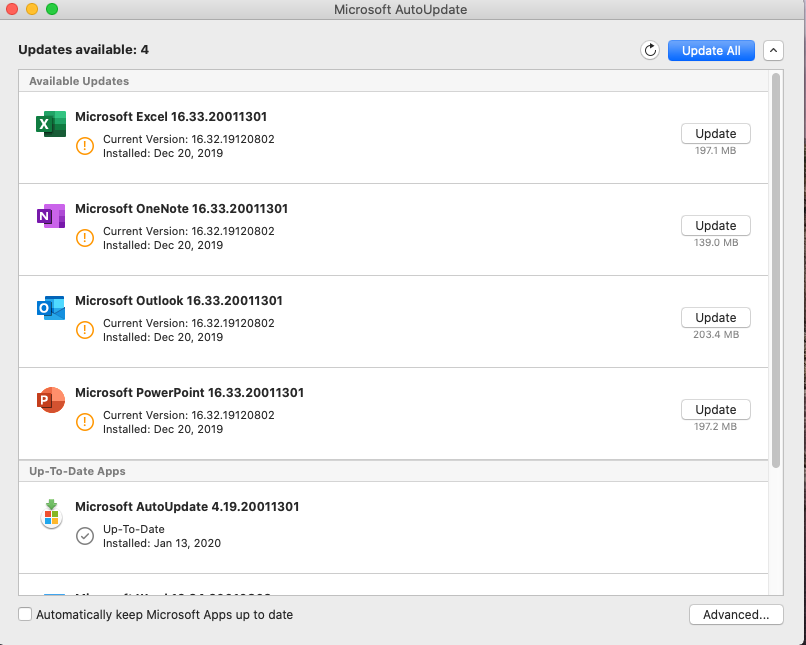Viewport: 806px width, 645px height.
Task: Click the warning icon beside Outlook's current version
Action: [85, 330]
